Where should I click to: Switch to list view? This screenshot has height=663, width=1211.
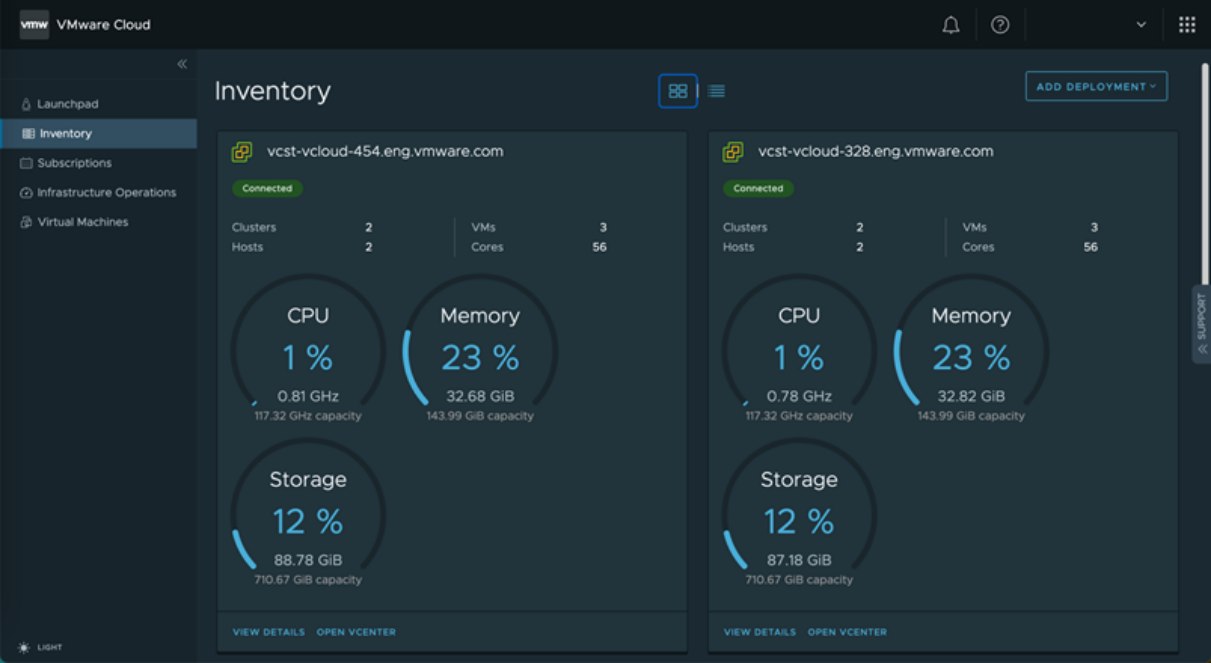tap(716, 91)
